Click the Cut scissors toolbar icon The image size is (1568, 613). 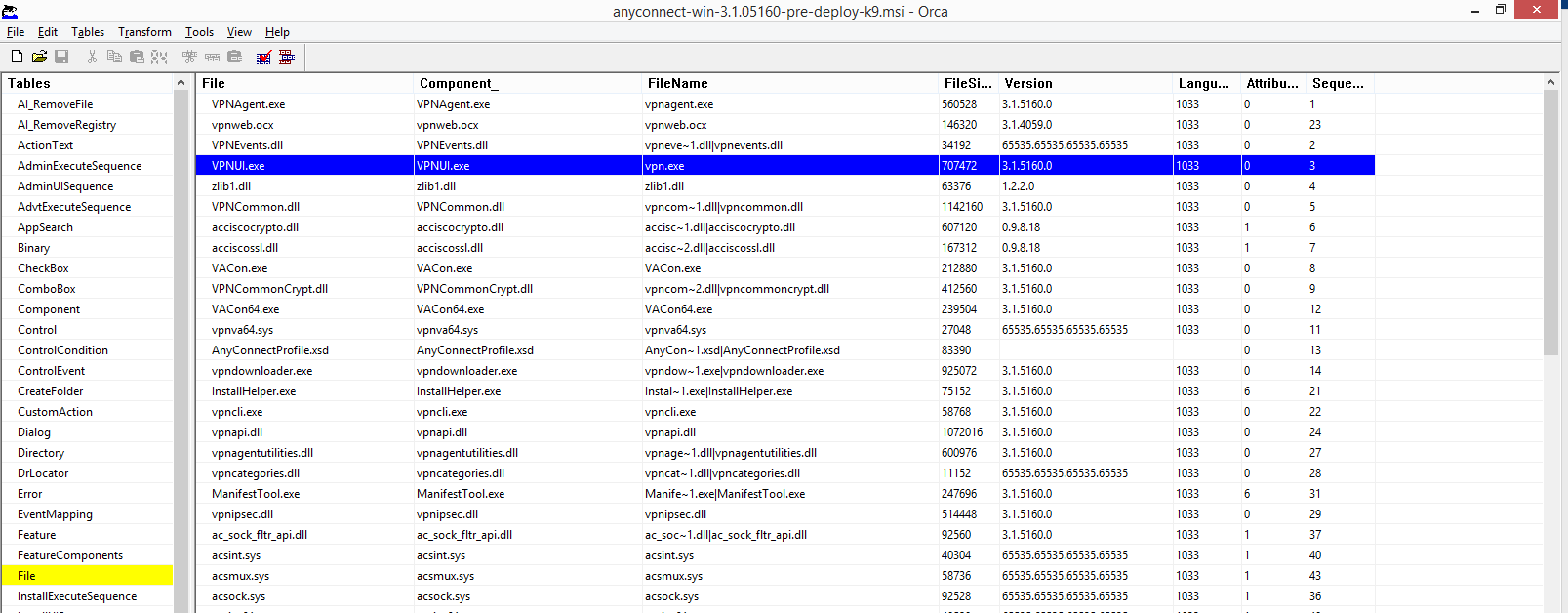[x=92, y=58]
